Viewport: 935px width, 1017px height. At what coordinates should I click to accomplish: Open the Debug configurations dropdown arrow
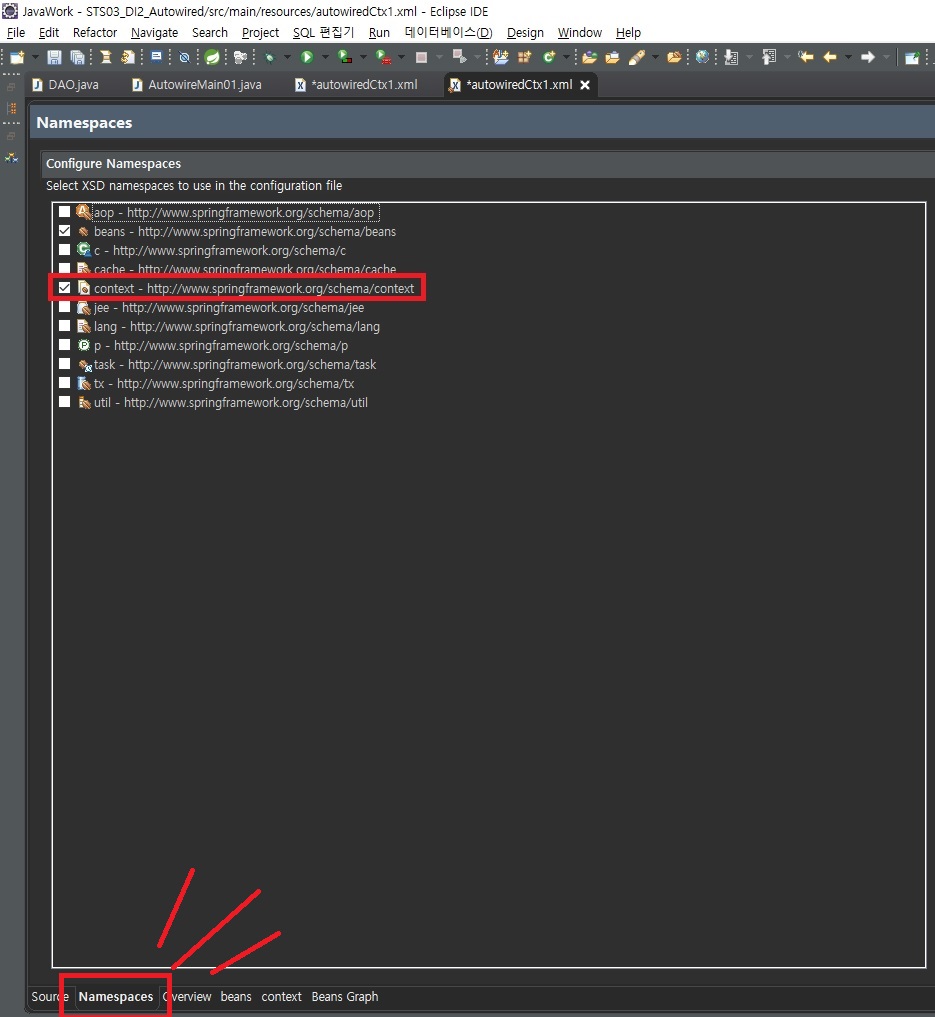[287, 57]
